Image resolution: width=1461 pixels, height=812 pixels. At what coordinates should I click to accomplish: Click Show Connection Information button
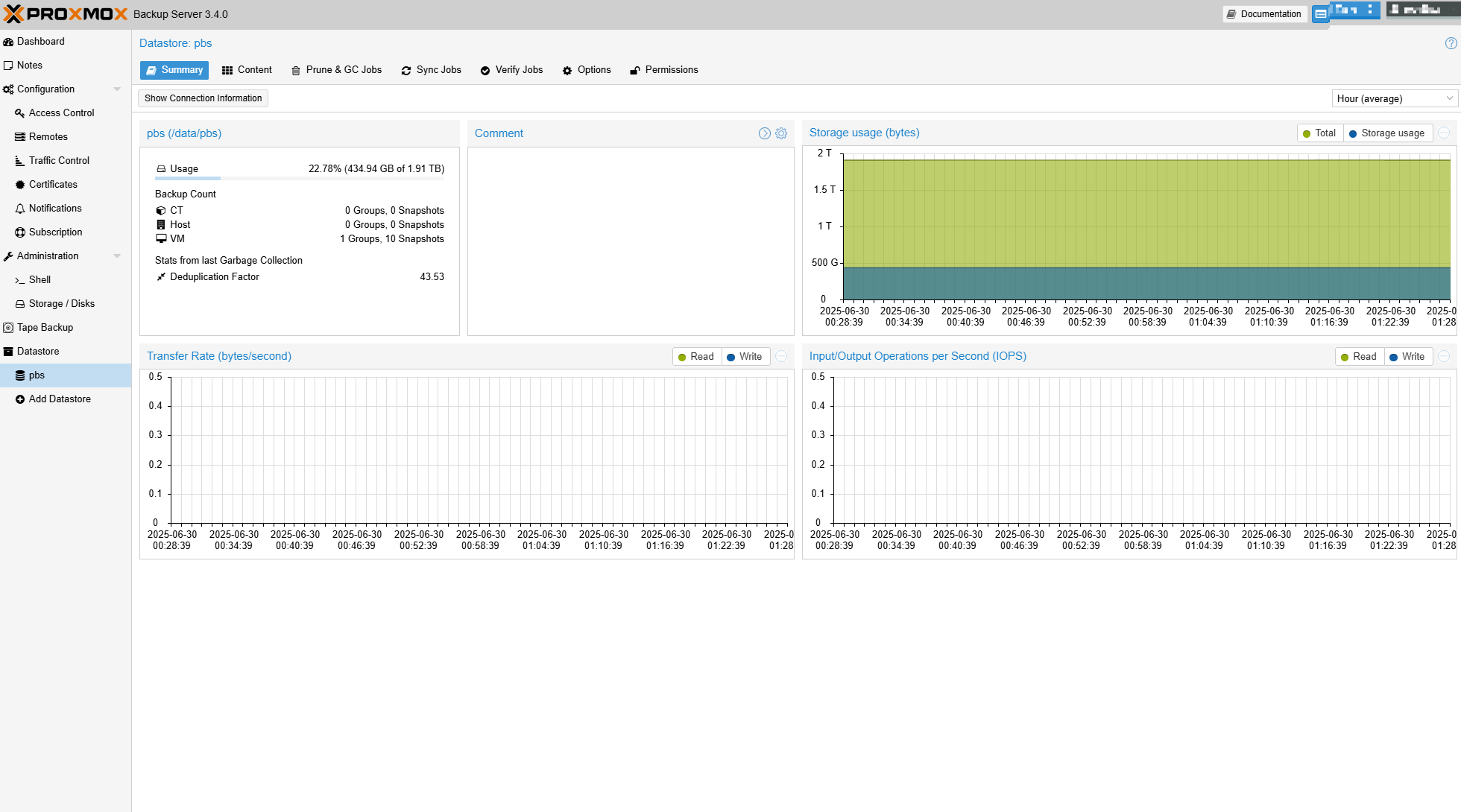click(203, 98)
